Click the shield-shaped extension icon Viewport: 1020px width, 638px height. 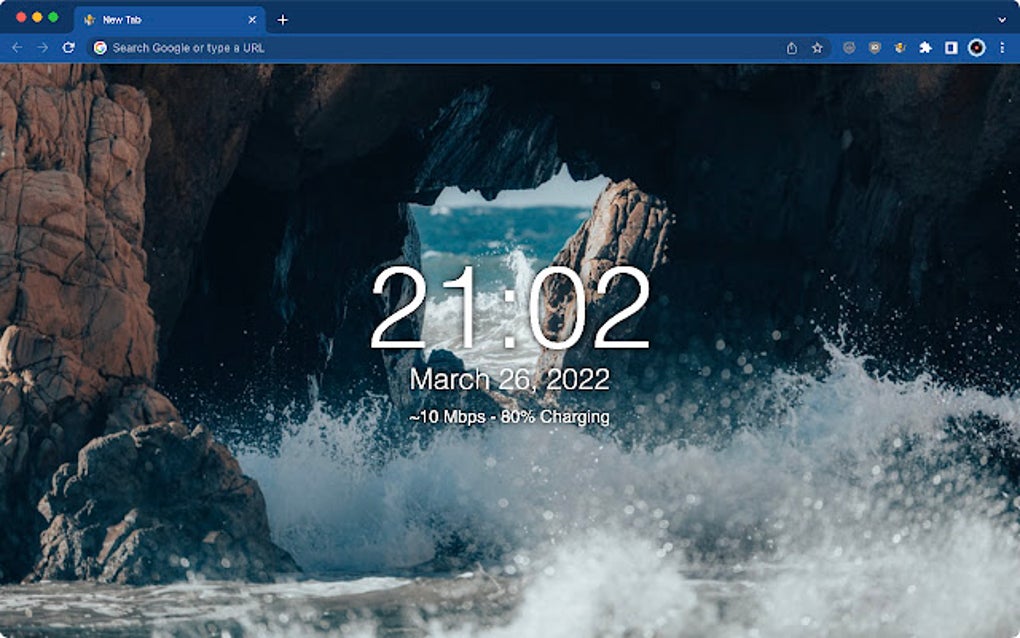click(x=848, y=47)
